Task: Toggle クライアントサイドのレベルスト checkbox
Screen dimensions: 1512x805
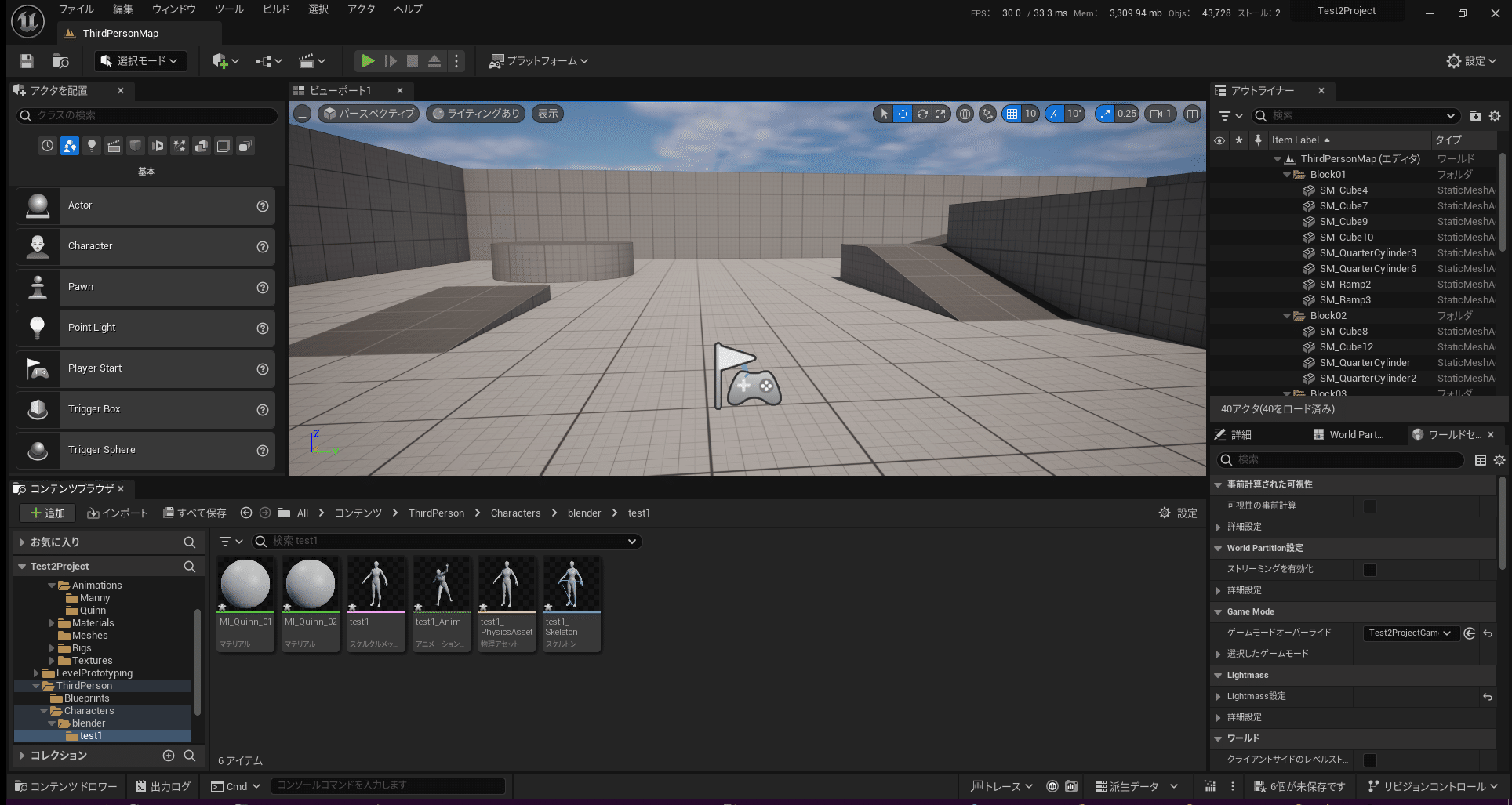Action: (x=1370, y=760)
